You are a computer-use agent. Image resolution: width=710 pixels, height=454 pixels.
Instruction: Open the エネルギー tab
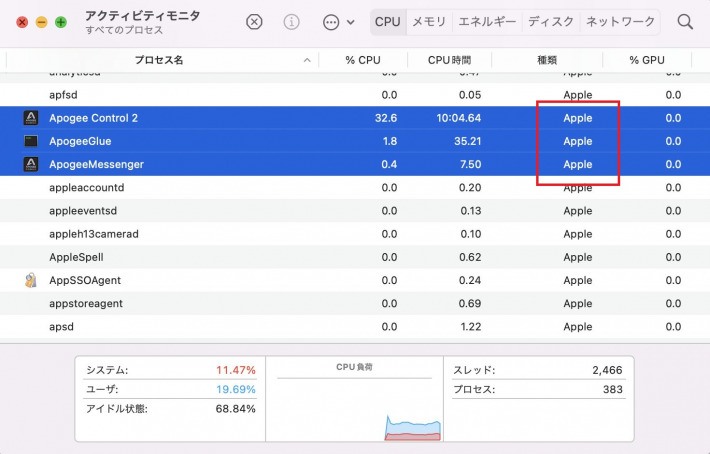[488, 21]
